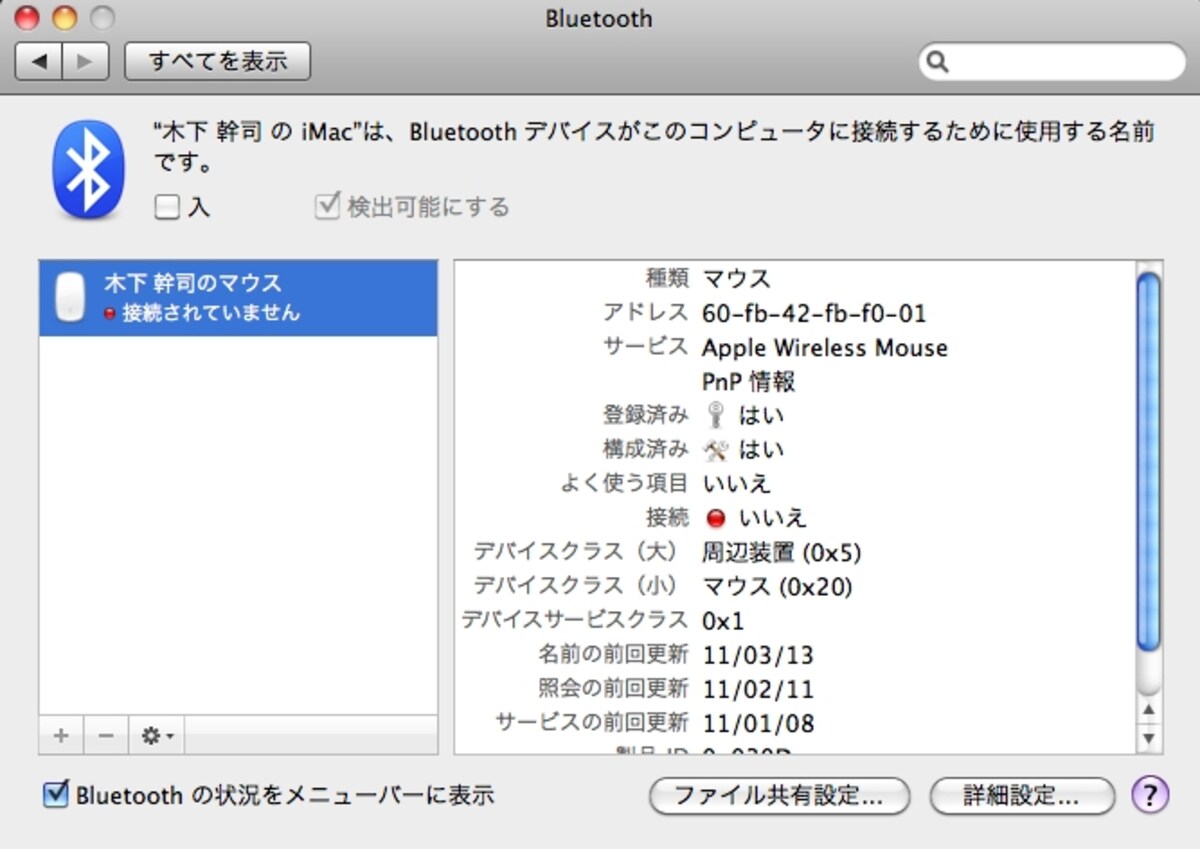The height and width of the screenshot is (849, 1200).
Task: Open the gear action menu
Action: (156, 736)
